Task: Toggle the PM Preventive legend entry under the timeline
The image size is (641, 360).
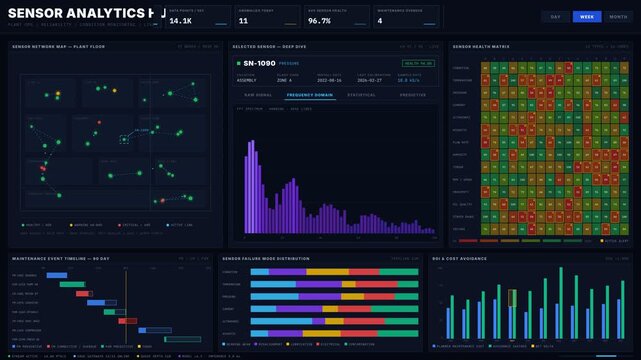Action: pos(27,347)
